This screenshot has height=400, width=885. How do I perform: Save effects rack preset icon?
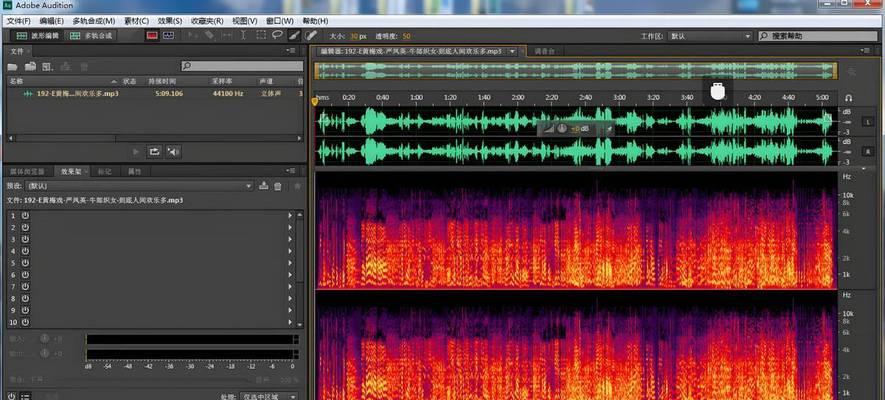[x=263, y=186]
